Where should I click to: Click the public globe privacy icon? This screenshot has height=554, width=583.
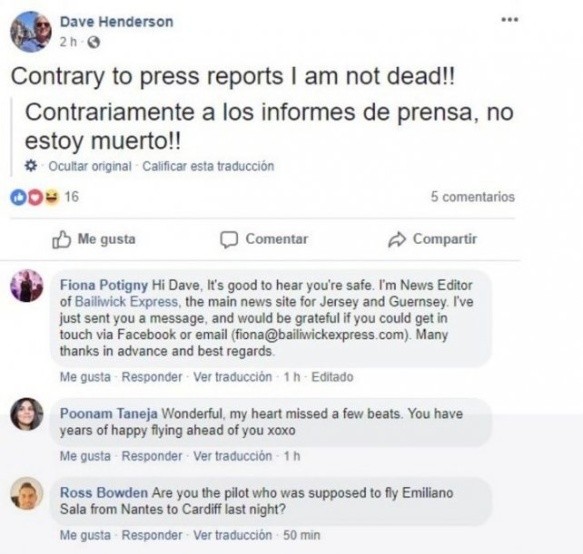tap(94, 42)
